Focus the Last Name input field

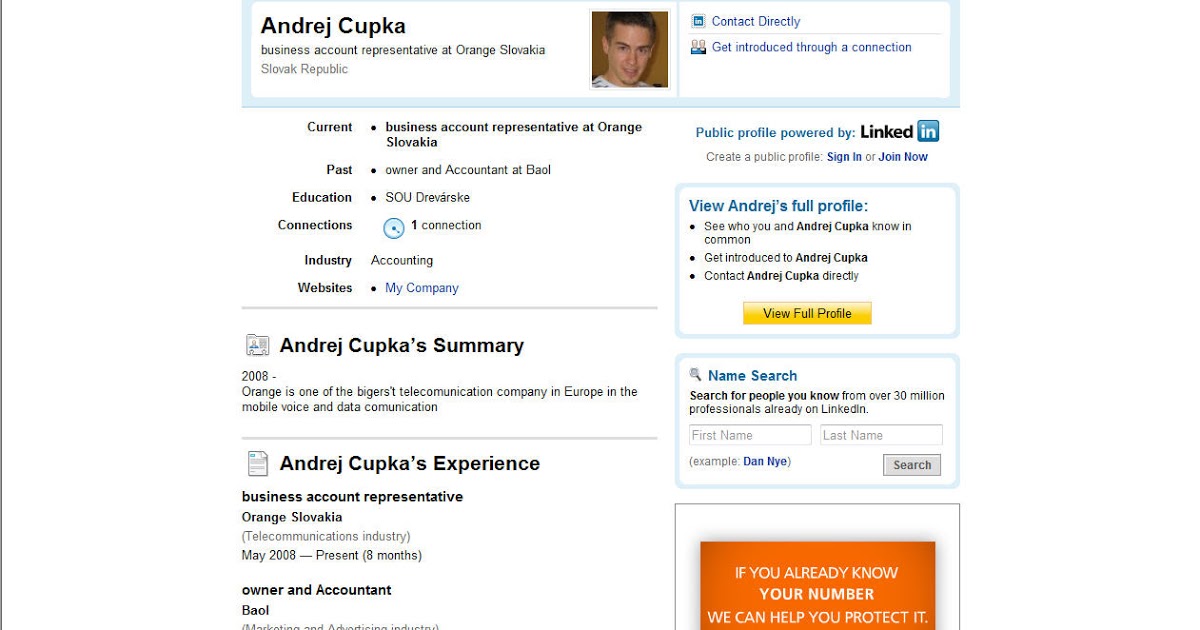(x=881, y=435)
